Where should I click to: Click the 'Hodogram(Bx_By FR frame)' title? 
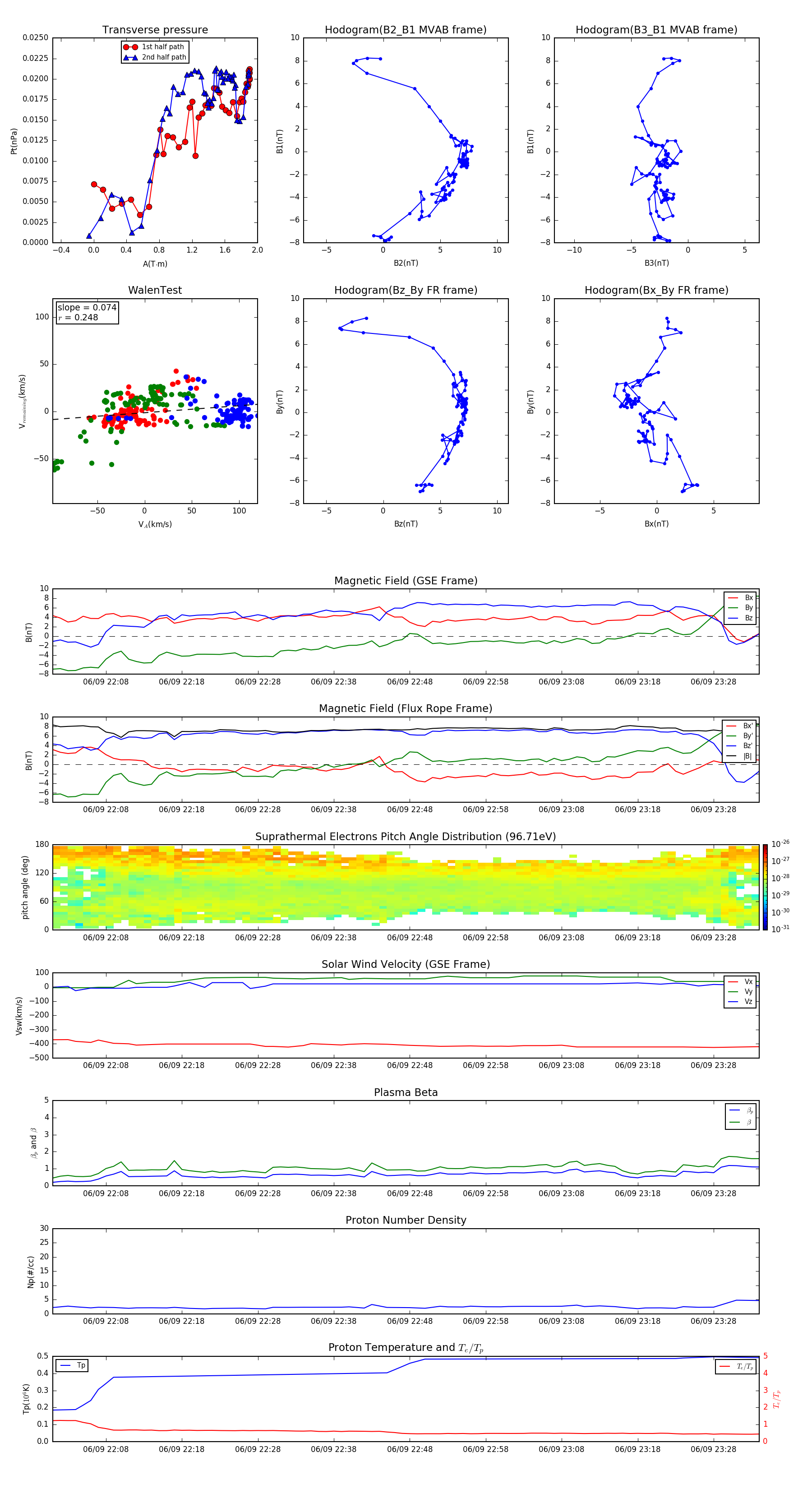click(x=656, y=290)
